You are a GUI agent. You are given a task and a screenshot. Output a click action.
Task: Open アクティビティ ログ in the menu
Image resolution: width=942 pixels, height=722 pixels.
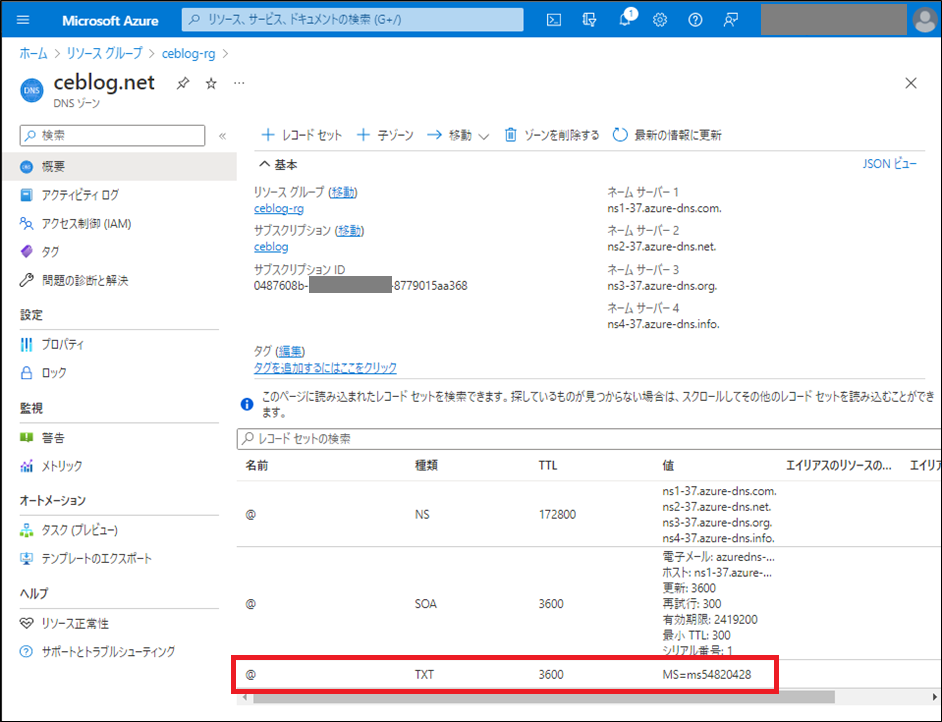point(80,195)
